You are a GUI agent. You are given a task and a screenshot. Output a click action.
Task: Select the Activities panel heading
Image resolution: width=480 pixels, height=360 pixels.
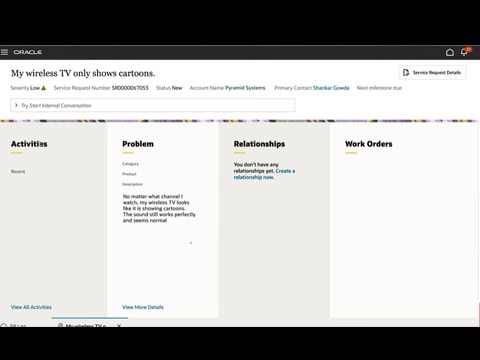pyautogui.click(x=29, y=144)
